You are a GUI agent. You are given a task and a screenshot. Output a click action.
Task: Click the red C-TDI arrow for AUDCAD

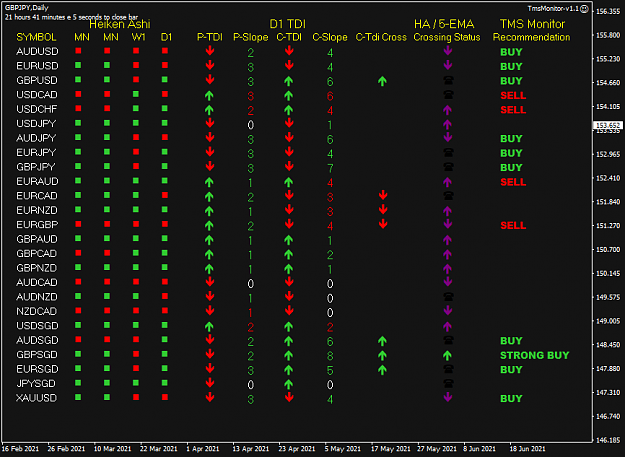pyautogui.click(x=289, y=282)
